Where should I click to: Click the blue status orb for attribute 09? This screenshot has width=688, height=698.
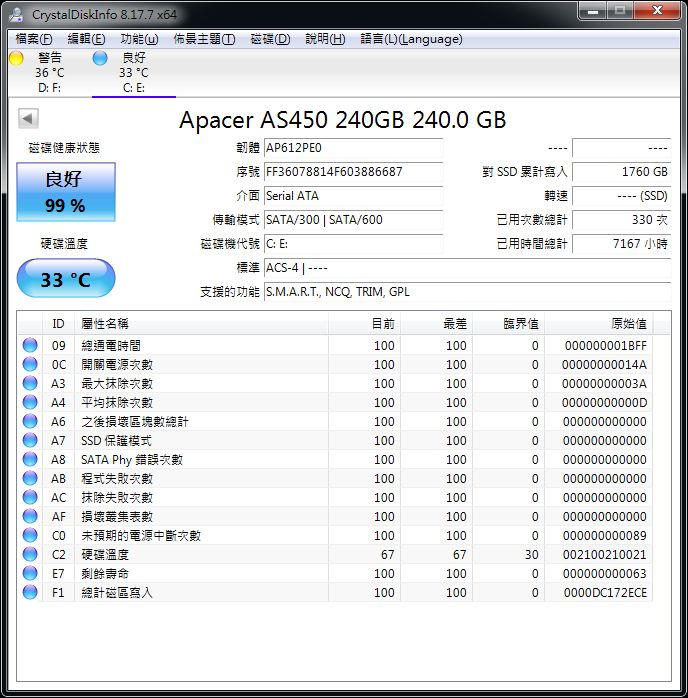click(x=30, y=345)
